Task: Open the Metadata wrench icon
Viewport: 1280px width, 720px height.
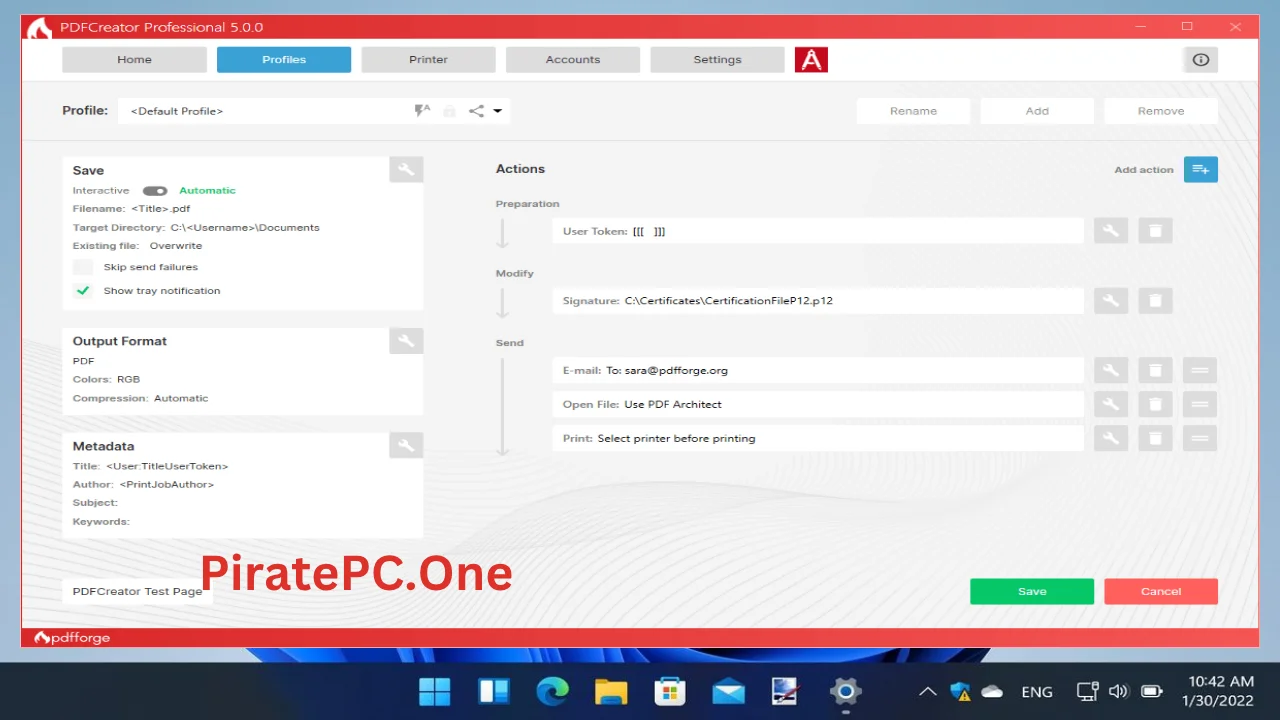Action: click(406, 446)
